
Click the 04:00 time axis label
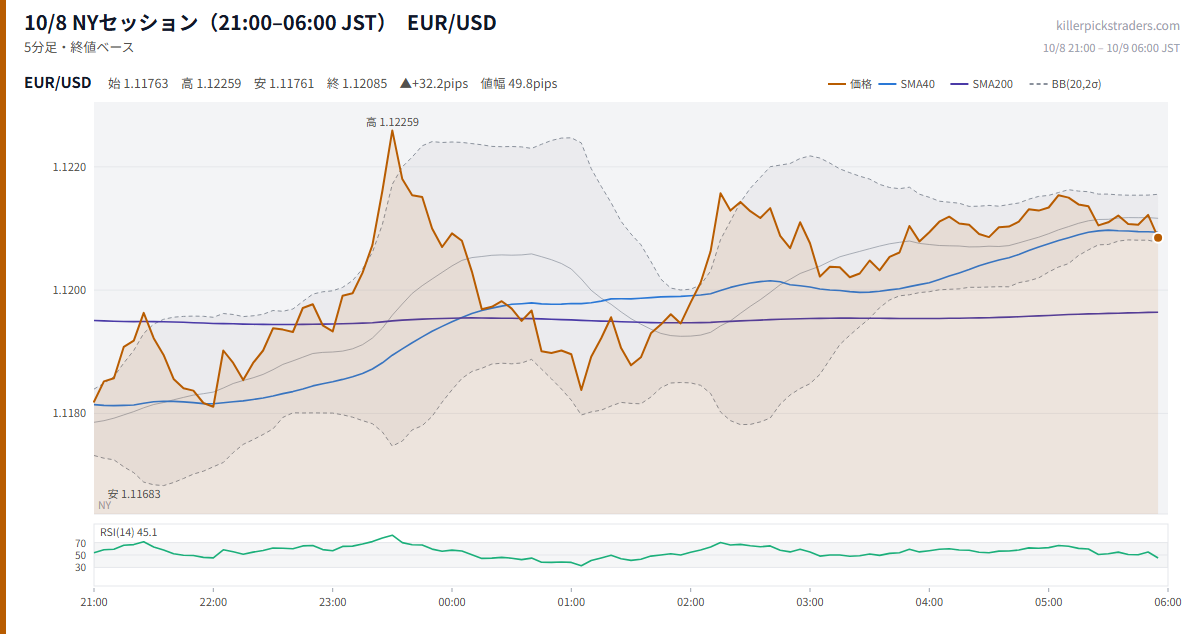point(929,602)
